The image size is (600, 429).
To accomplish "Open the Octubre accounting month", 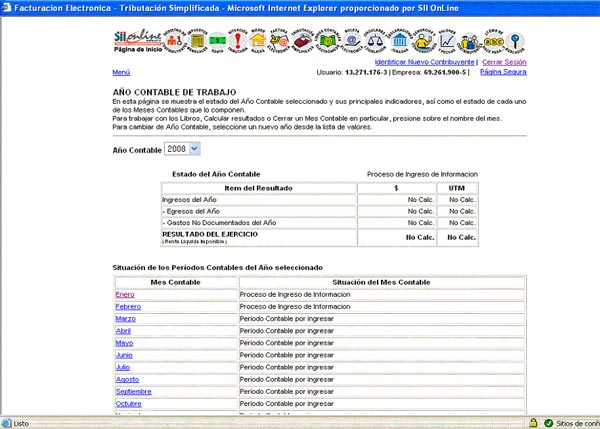I will coord(129,404).
